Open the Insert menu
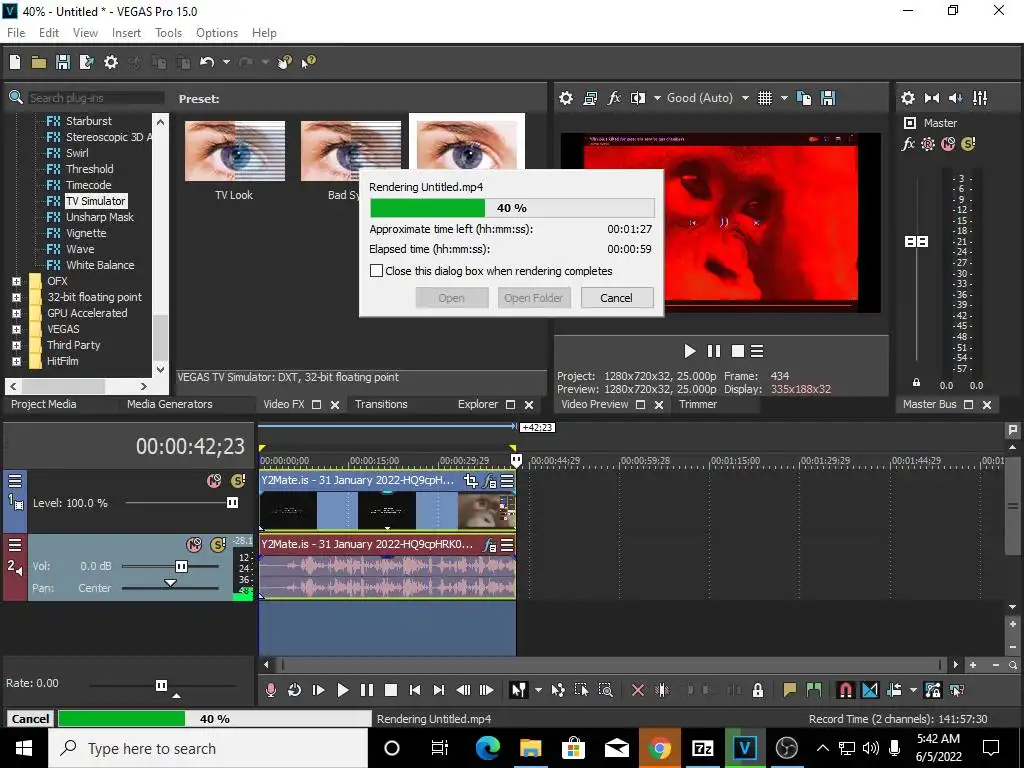 (x=126, y=33)
